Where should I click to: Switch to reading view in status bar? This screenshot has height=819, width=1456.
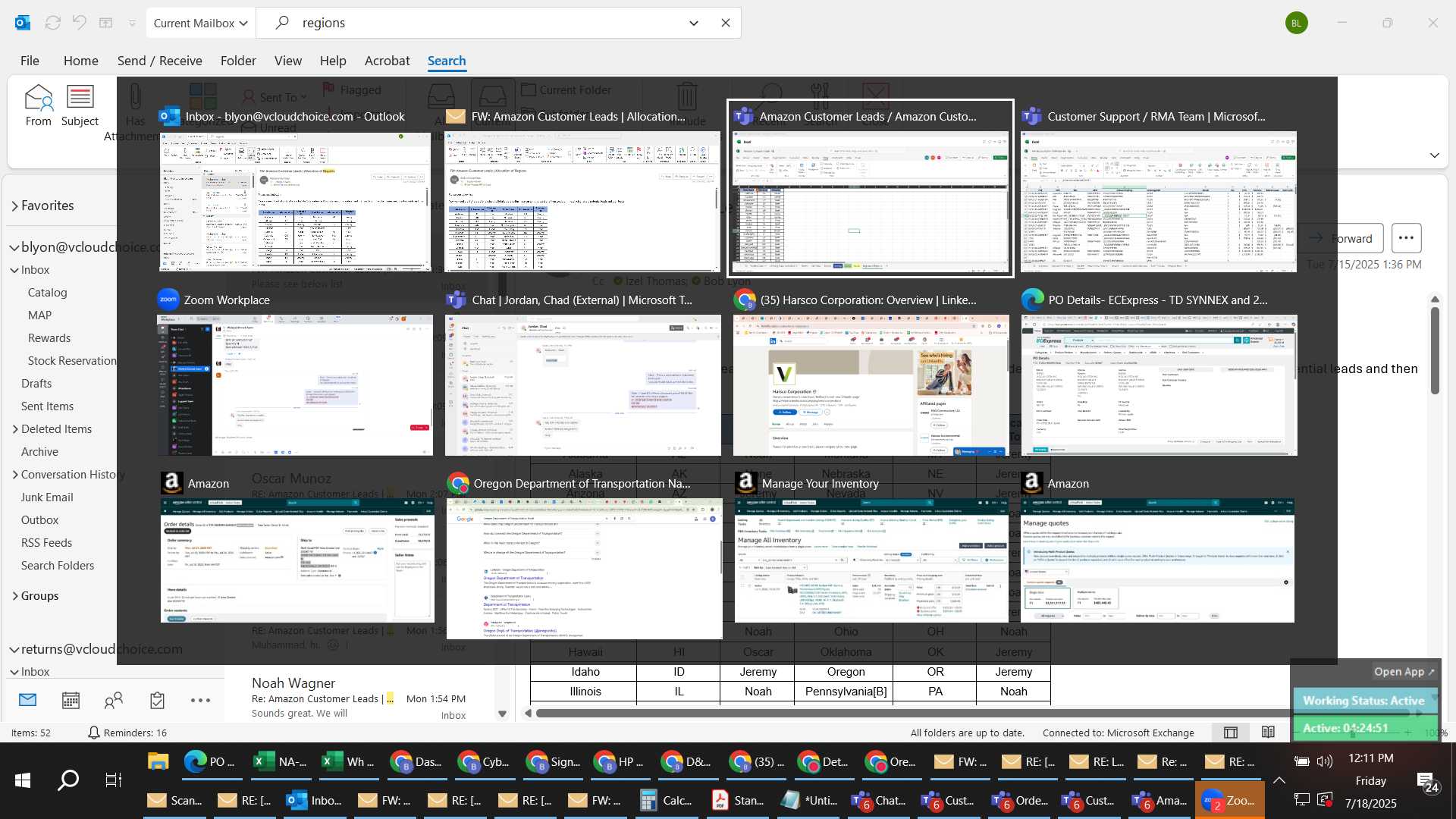(1268, 733)
